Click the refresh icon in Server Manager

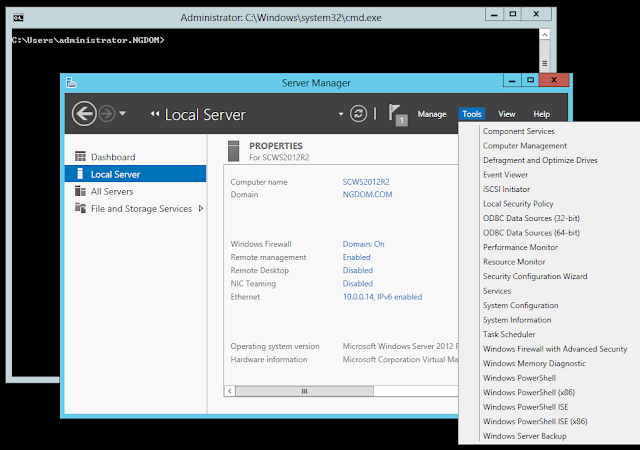pos(358,114)
